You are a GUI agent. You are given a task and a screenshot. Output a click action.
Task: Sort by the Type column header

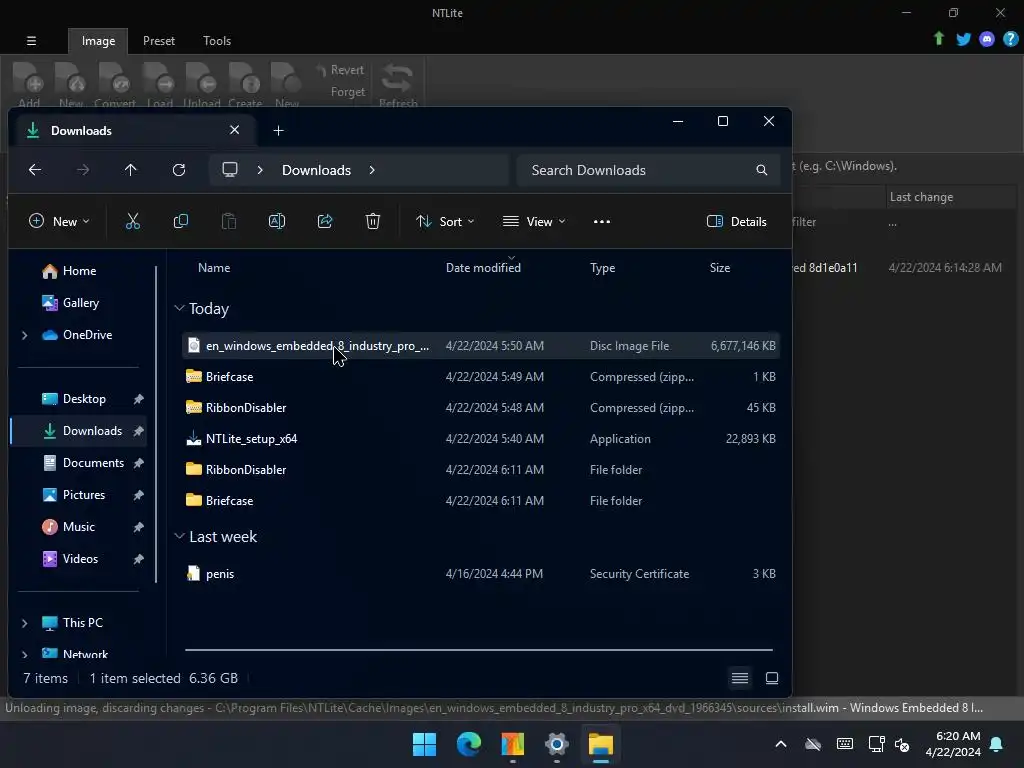tap(603, 268)
